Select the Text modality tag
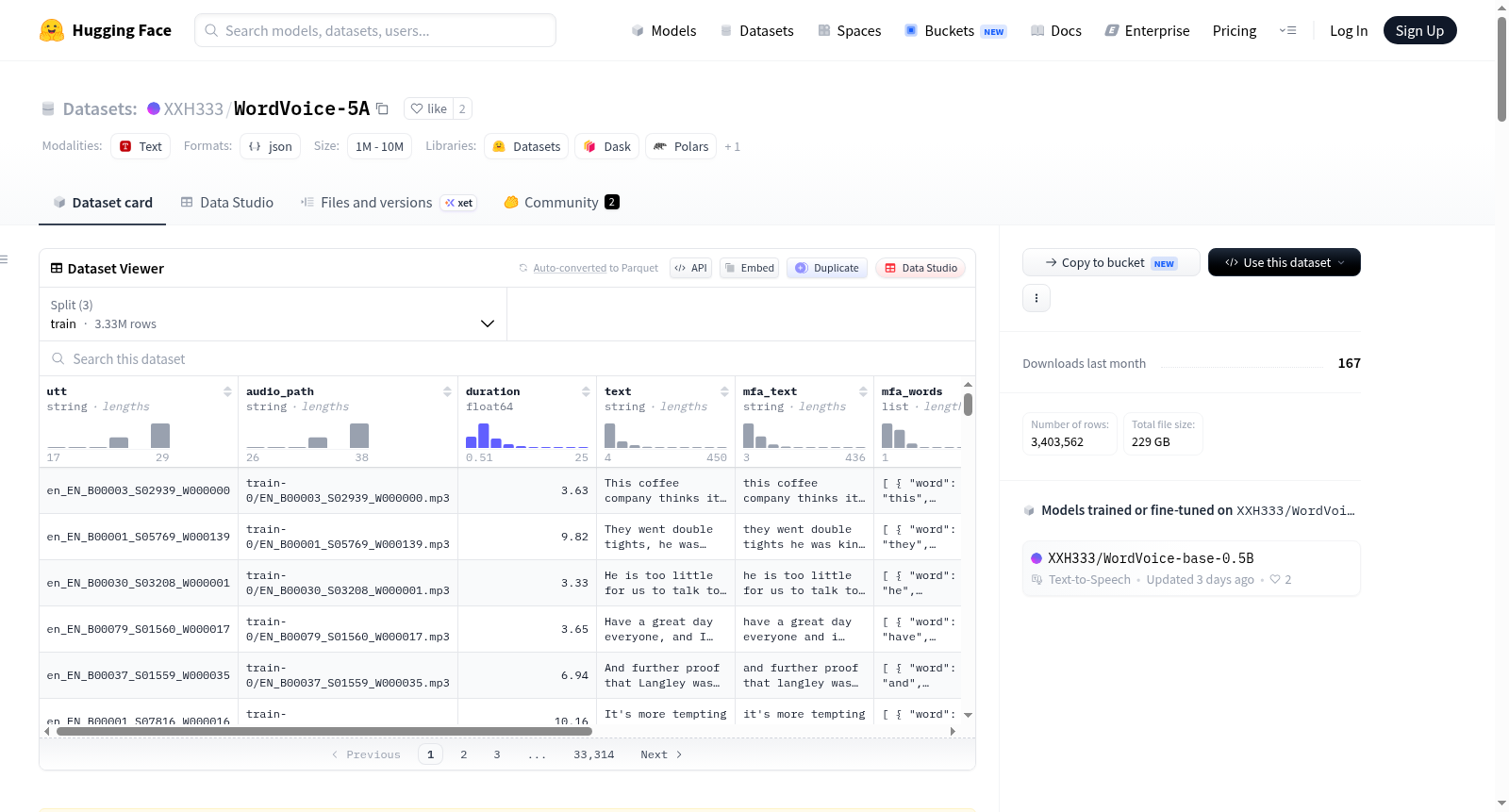This screenshot has height=812, width=1509. click(141, 146)
